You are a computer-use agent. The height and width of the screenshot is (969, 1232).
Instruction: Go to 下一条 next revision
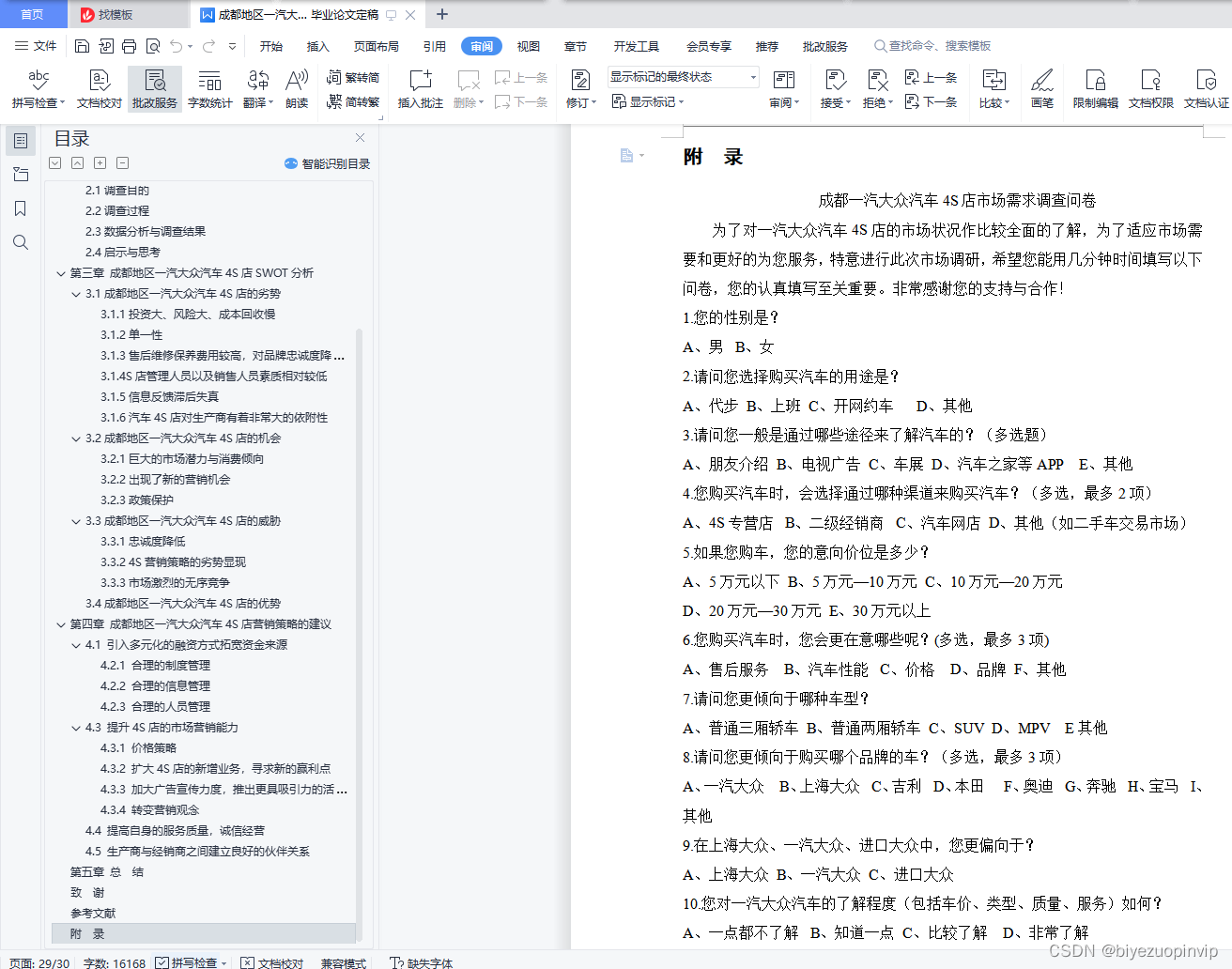931,101
